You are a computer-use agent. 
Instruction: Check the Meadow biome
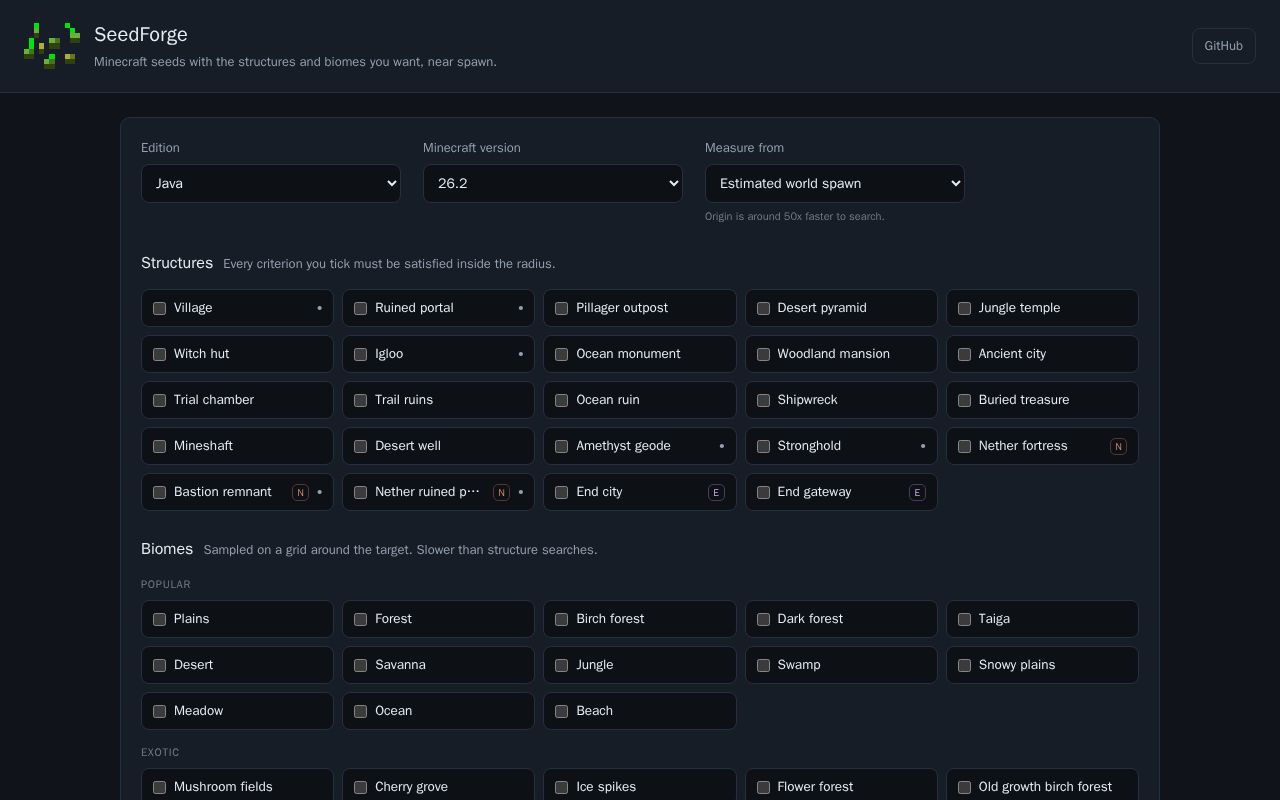(x=159, y=711)
